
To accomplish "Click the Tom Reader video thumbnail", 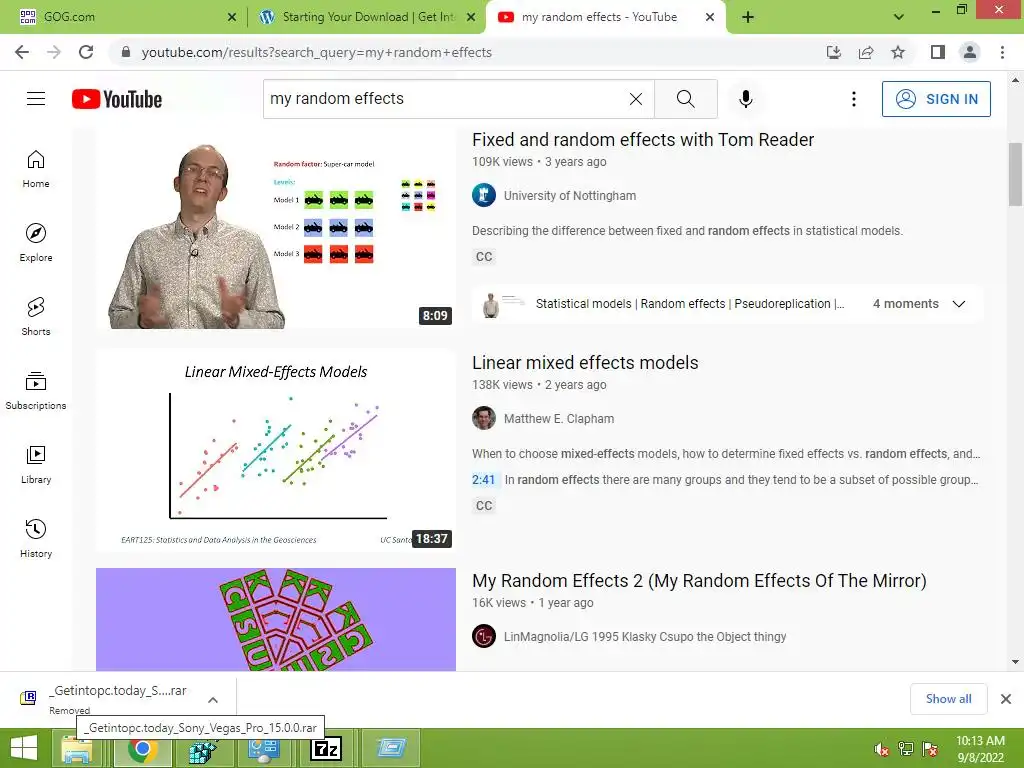I will coord(276,229).
